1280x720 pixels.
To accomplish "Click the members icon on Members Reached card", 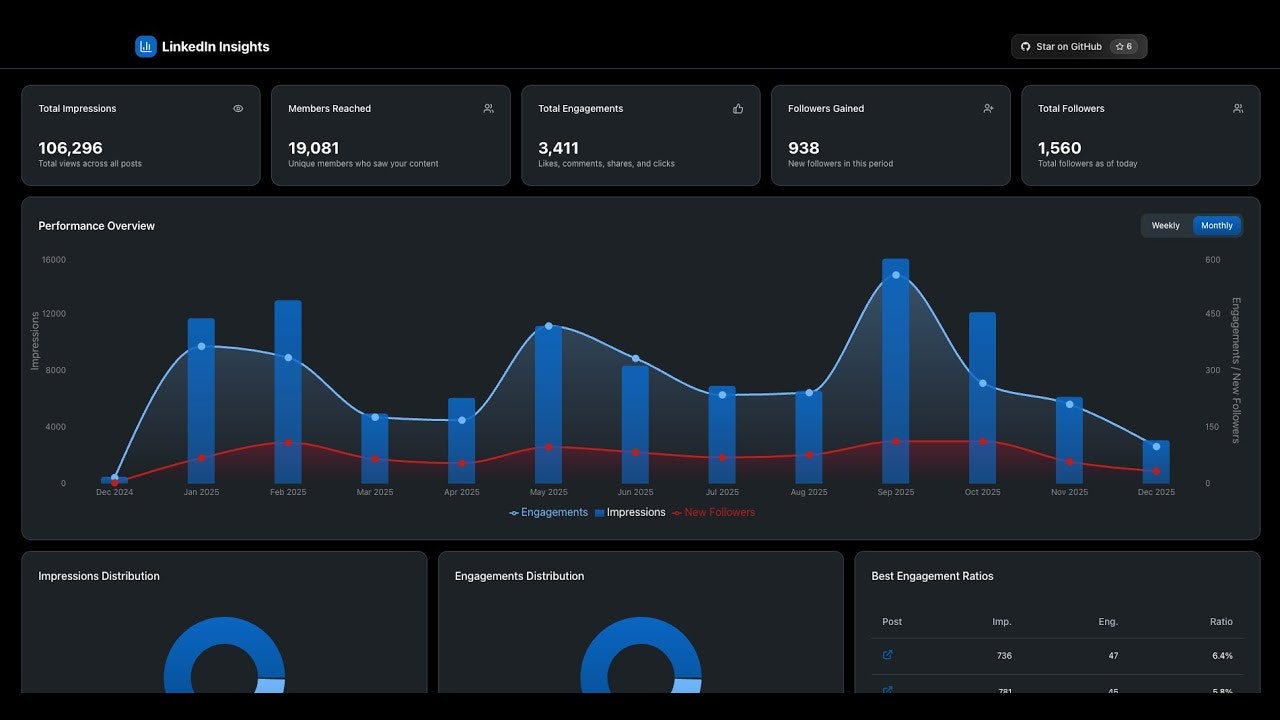I will coord(488,108).
